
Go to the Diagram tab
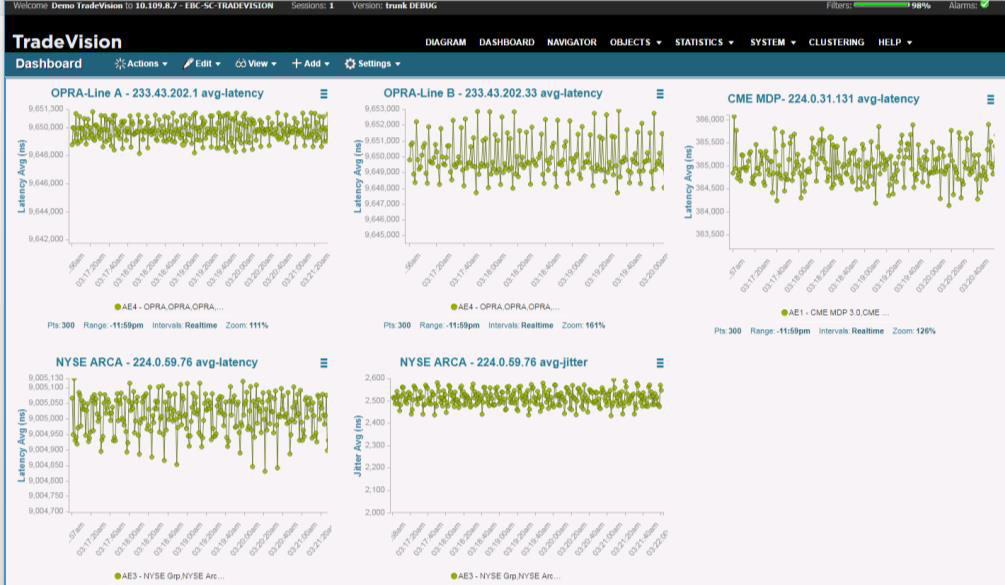point(445,43)
